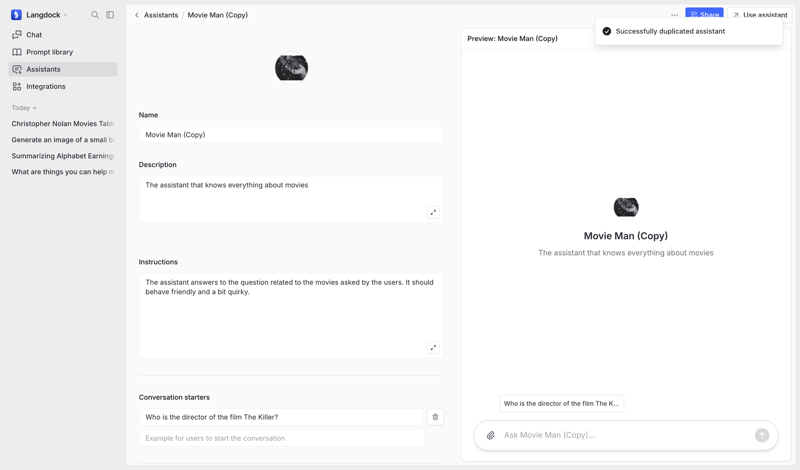Click the Successfully duplicated assistant notification
Viewport: 800px width, 470px height.
coord(688,31)
